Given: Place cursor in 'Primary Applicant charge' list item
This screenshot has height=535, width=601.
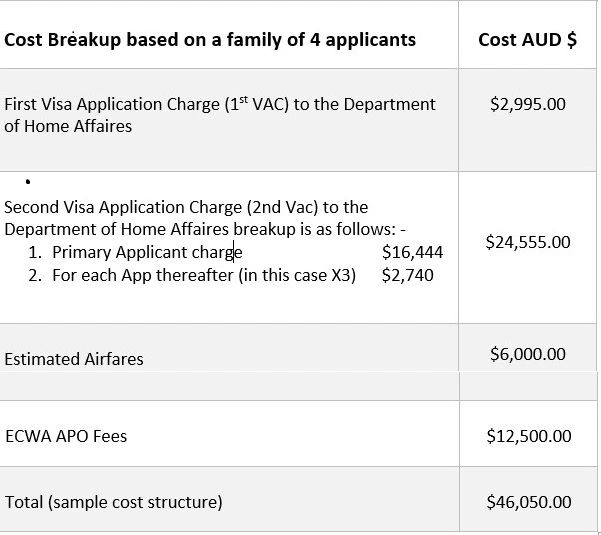Looking at the screenshot, I should click(x=147, y=252).
